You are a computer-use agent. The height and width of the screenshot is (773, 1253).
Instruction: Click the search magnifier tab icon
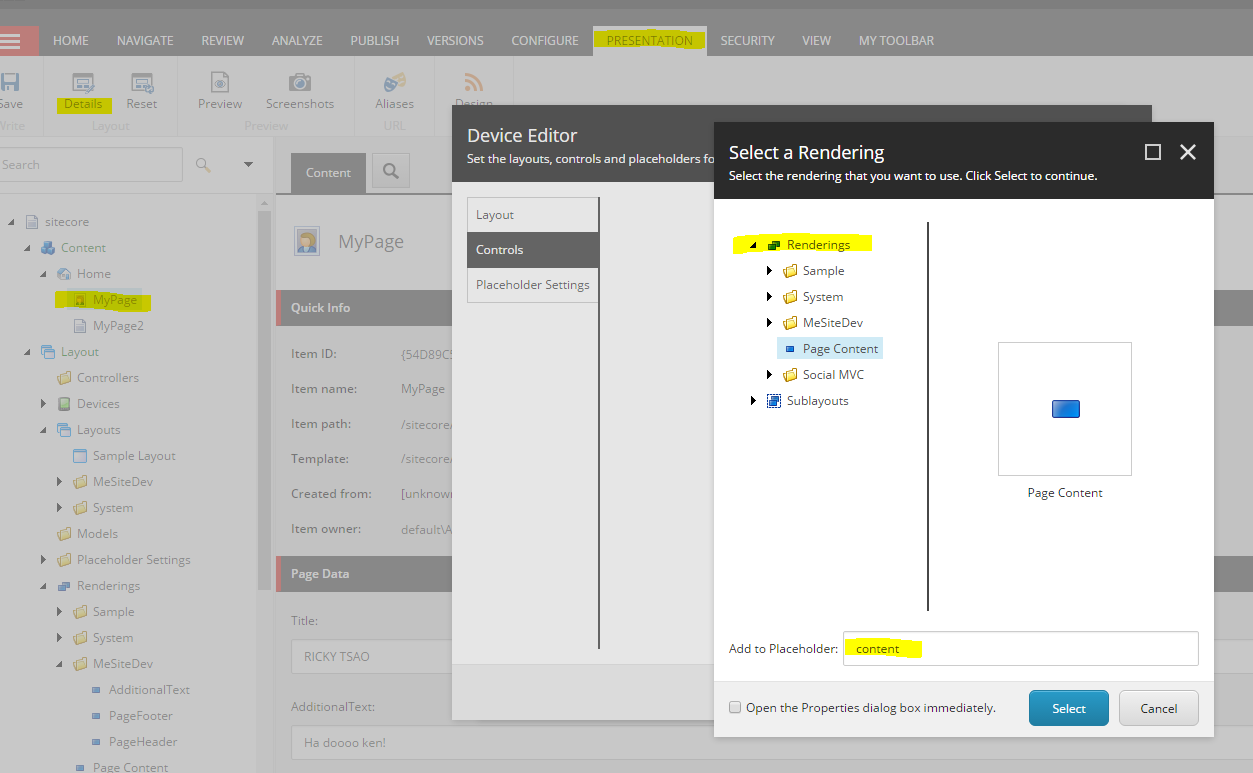(391, 171)
